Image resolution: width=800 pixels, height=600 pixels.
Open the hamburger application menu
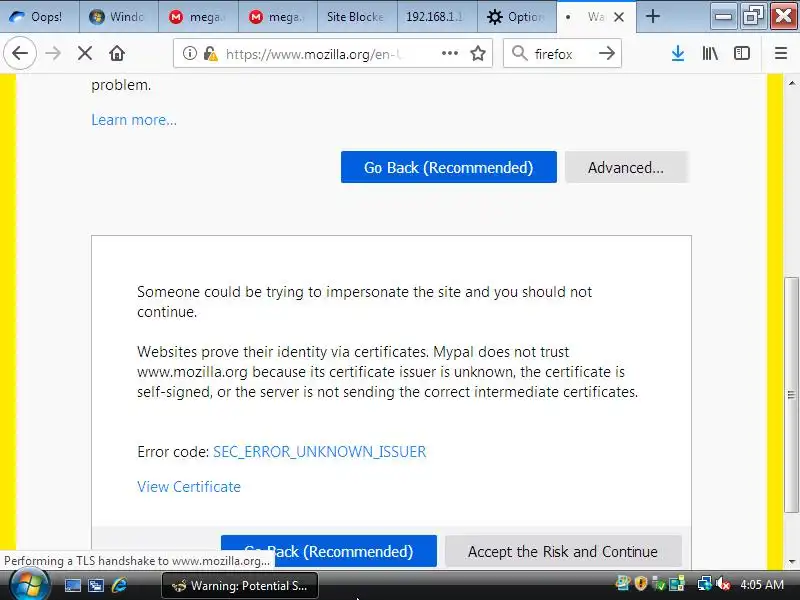781,53
